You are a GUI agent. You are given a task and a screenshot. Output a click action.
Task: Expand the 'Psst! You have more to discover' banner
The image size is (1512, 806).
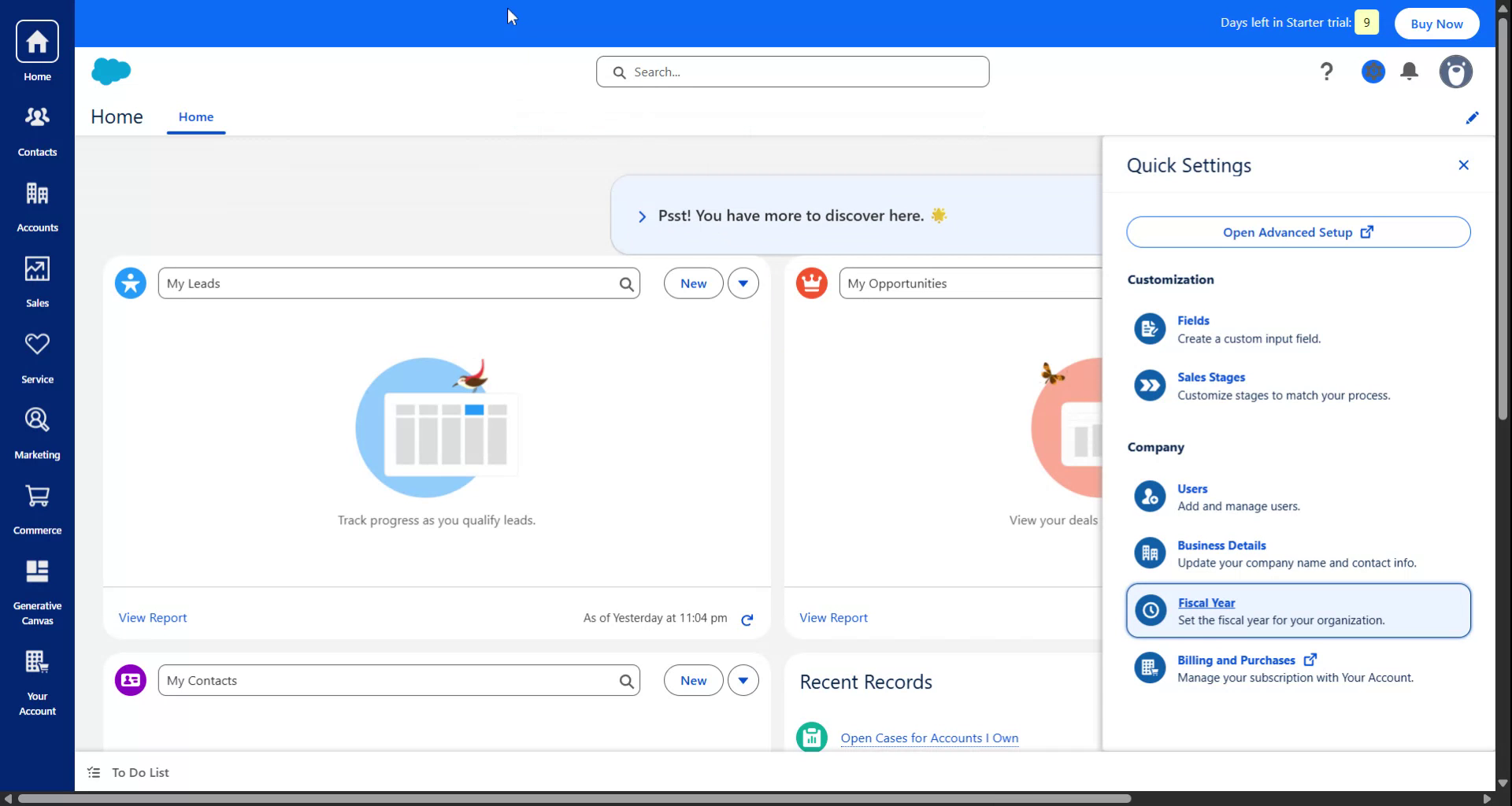coord(641,216)
